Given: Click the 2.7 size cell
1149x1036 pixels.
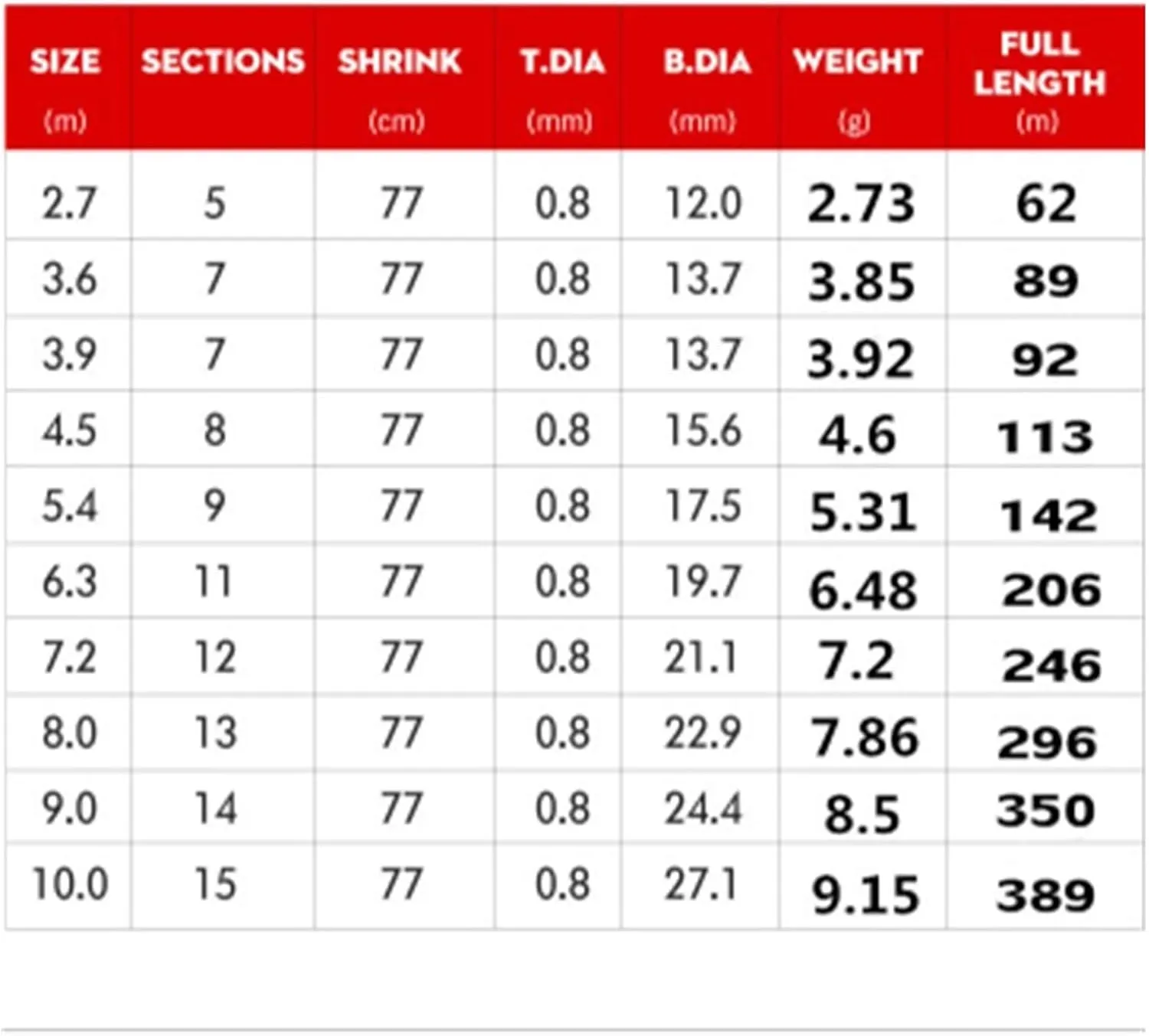Looking at the screenshot, I should [x=69, y=204].
